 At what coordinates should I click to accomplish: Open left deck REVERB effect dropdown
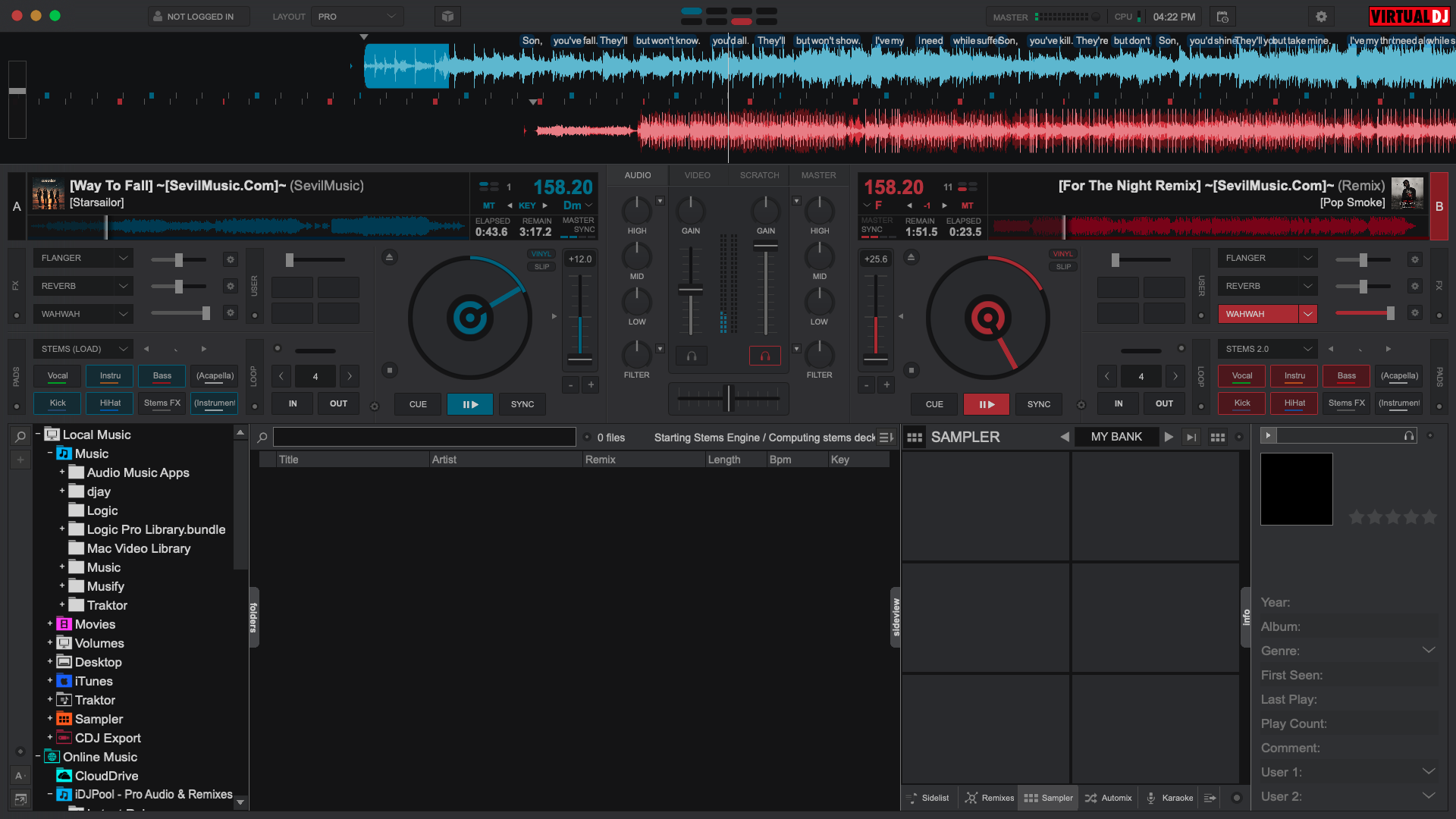[x=83, y=287]
